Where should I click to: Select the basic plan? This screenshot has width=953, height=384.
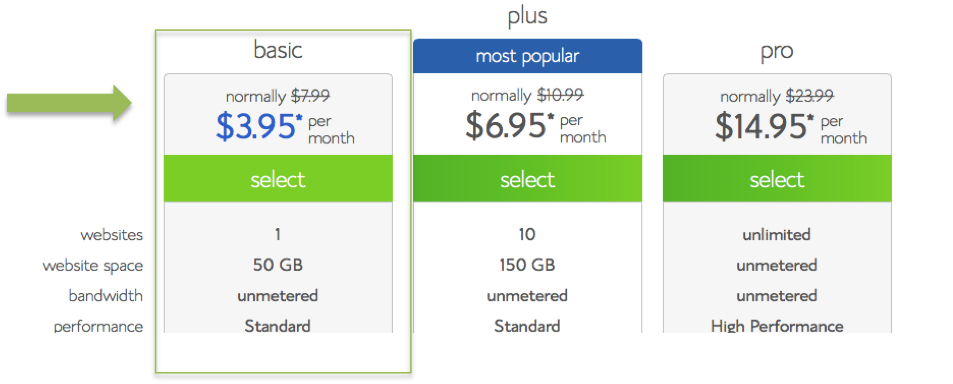point(278,179)
